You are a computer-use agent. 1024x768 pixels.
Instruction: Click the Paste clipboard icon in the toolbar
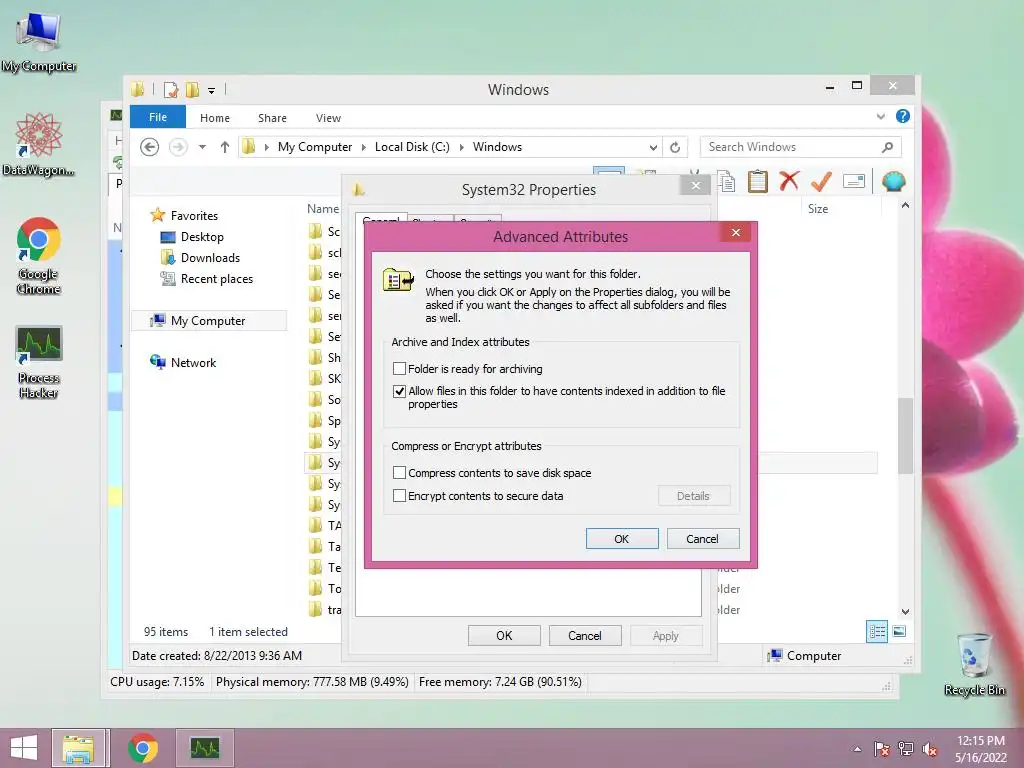758,181
